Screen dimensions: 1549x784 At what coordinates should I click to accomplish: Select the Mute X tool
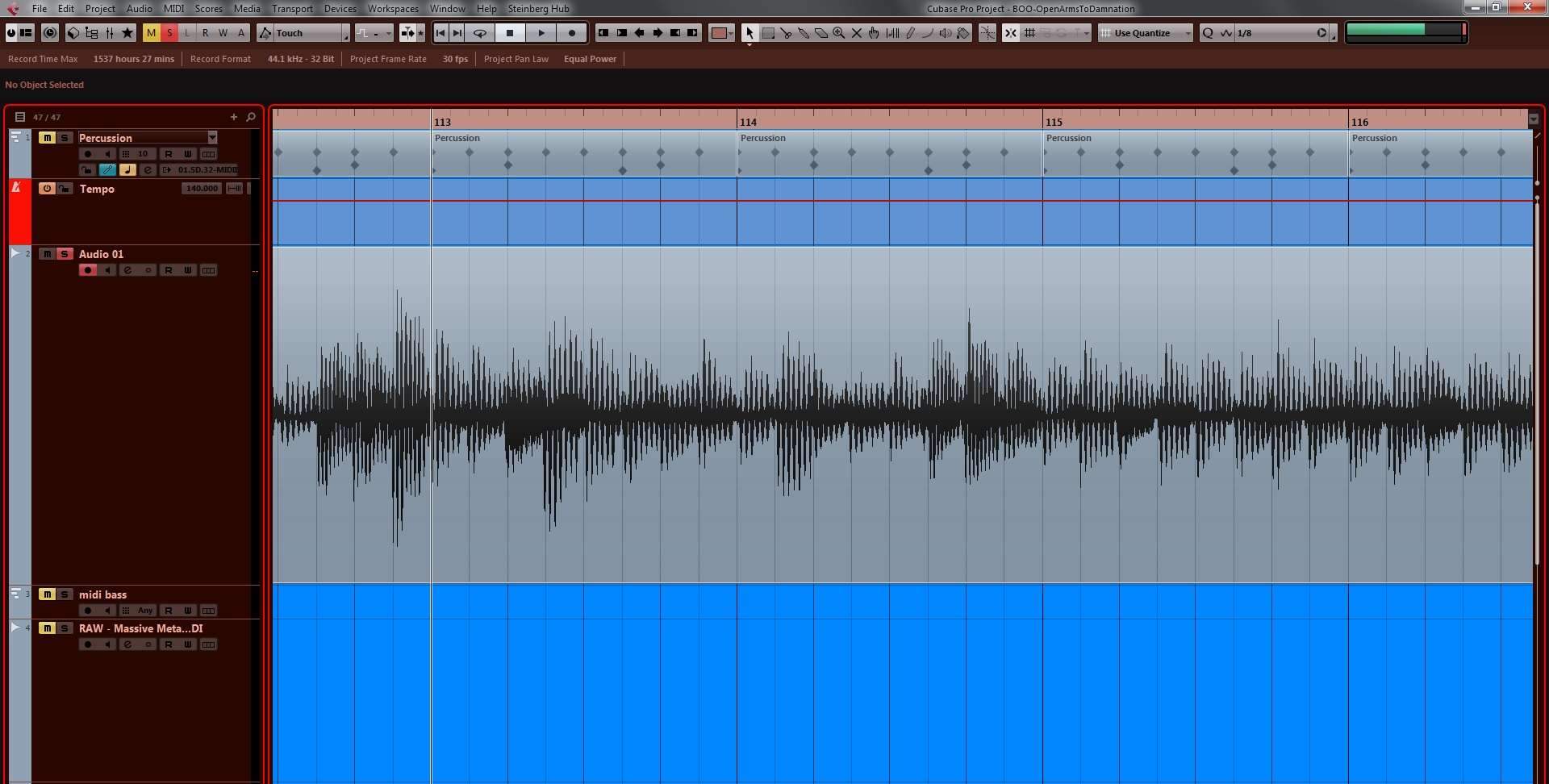click(857, 33)
